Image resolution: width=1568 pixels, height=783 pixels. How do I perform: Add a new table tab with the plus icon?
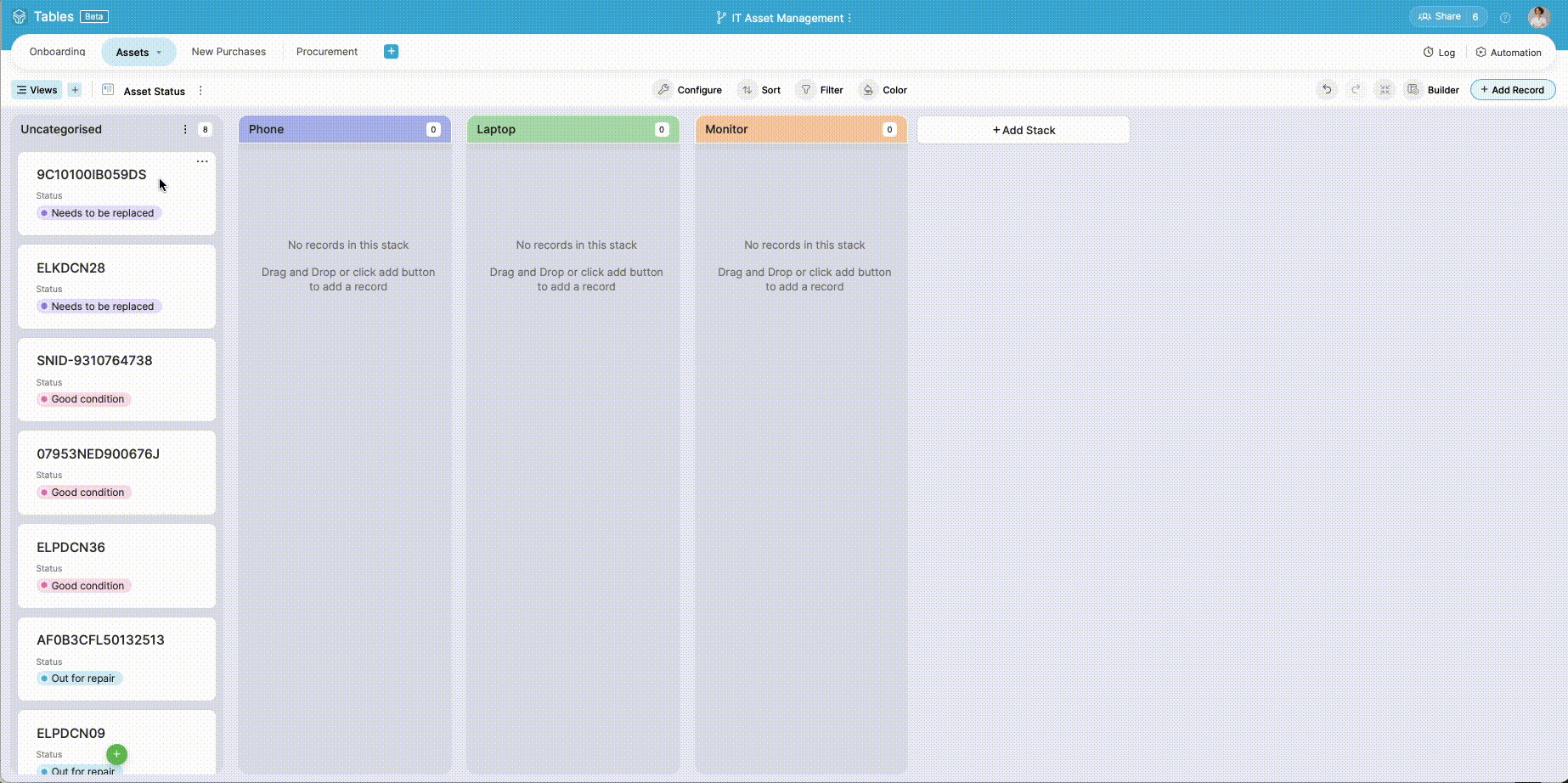tap(391, 52)
